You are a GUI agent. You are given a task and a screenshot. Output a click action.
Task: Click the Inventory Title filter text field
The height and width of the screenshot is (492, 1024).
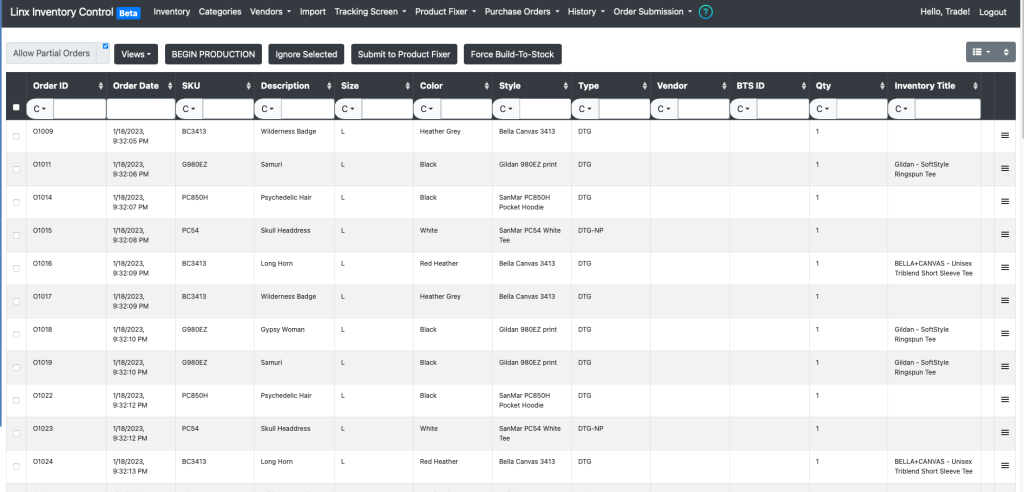coord(948,108)
